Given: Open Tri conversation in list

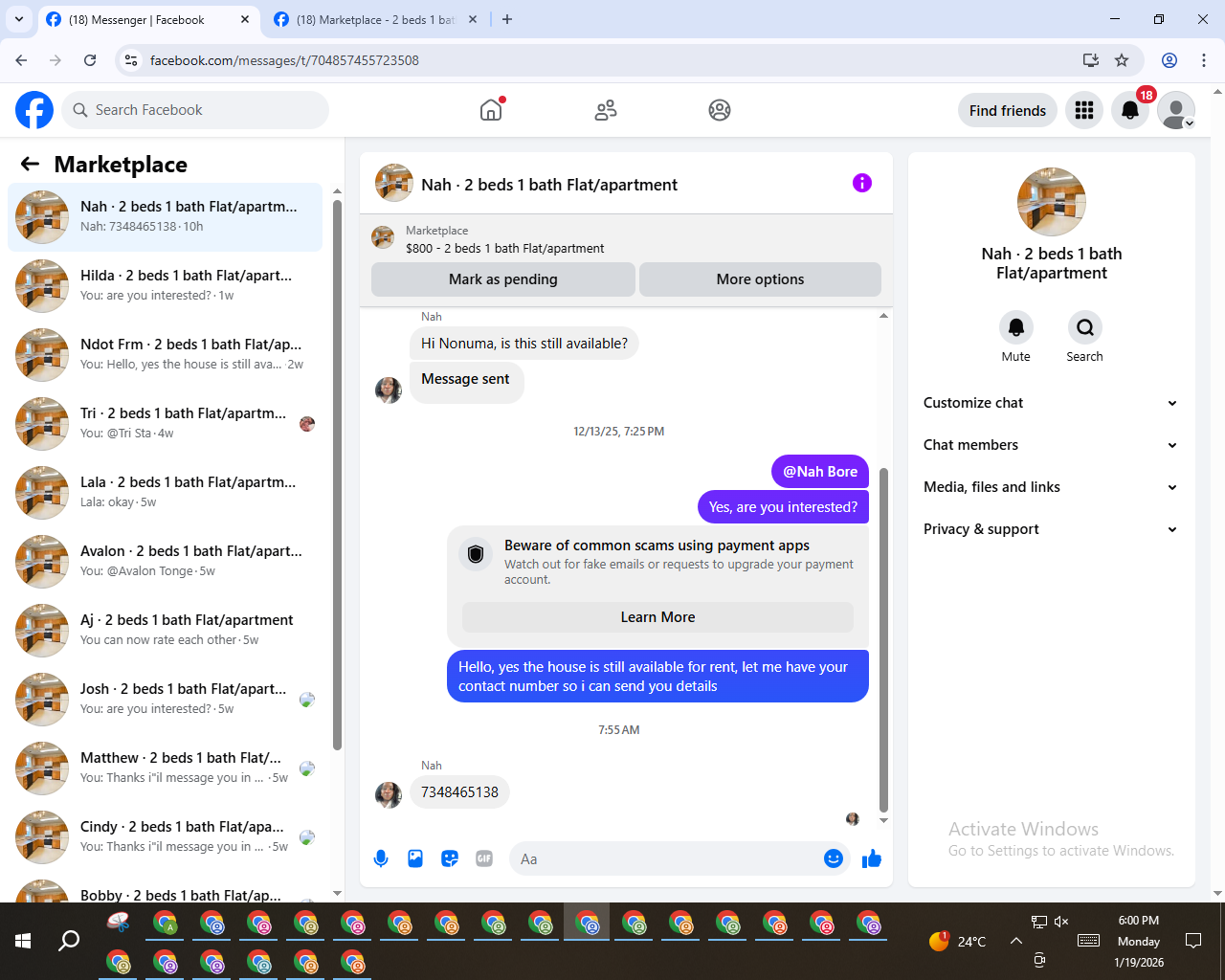Looking at the screenshot, I should [166, 424].
